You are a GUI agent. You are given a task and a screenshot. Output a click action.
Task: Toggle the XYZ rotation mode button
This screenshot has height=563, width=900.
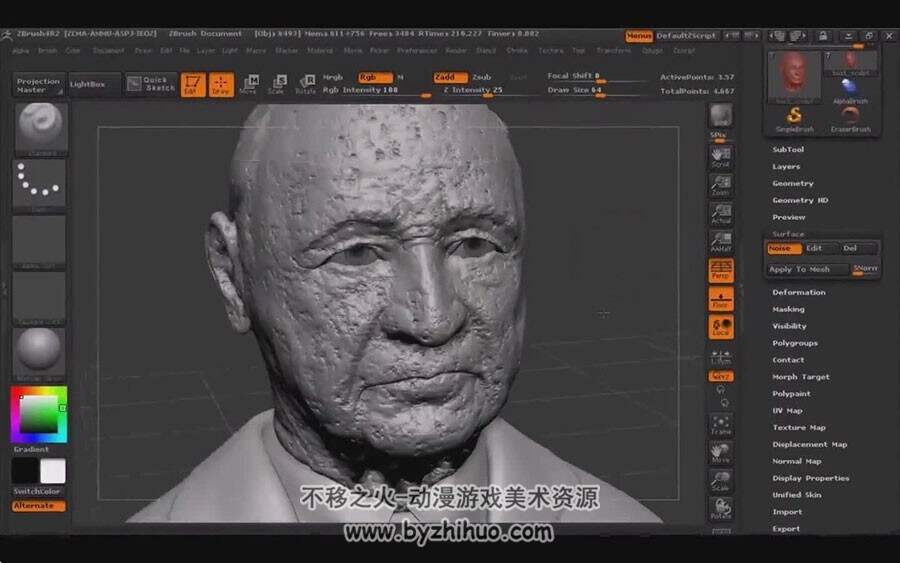tap(721, 376)
